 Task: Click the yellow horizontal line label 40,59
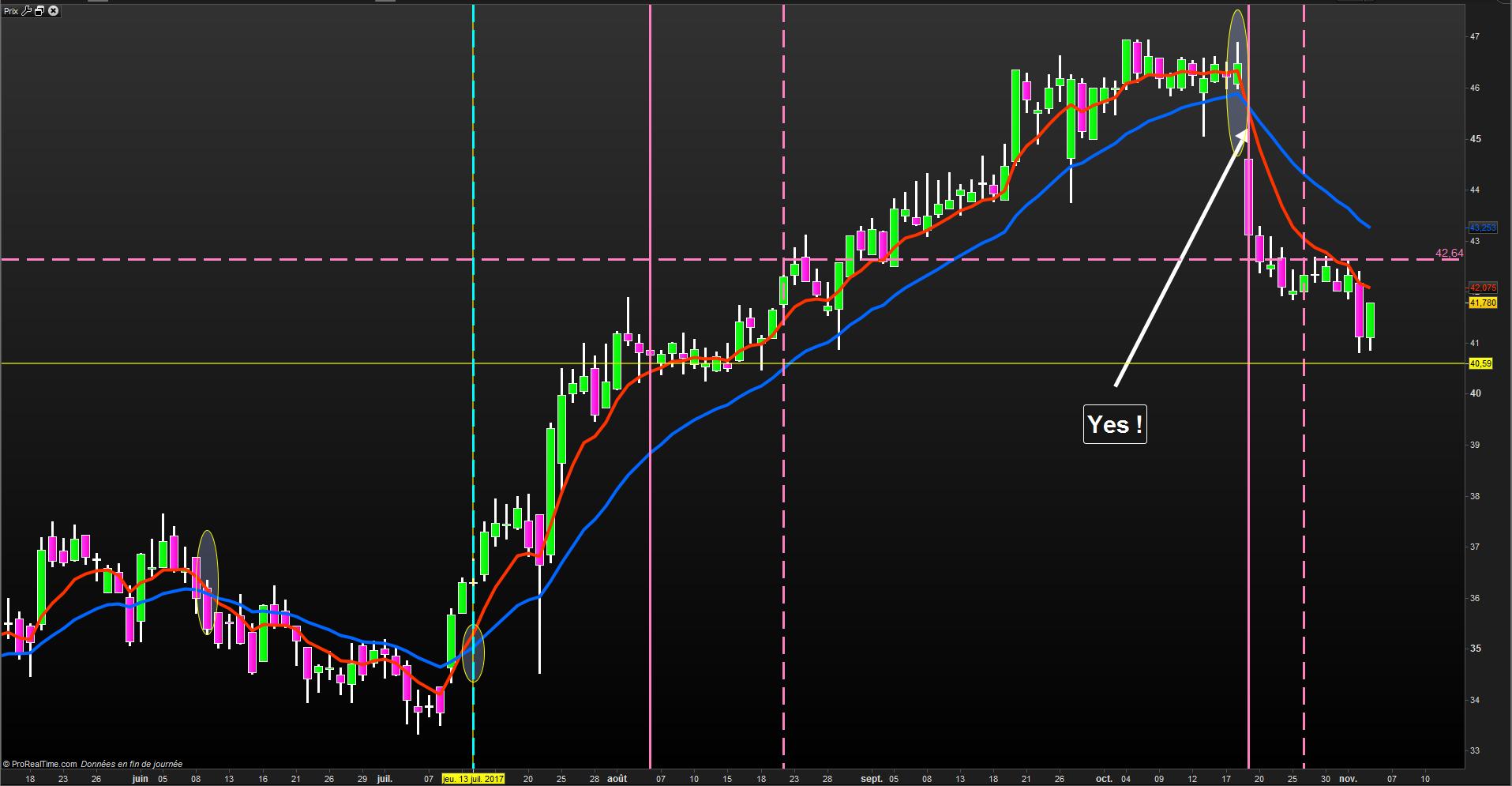(1480, 363)
